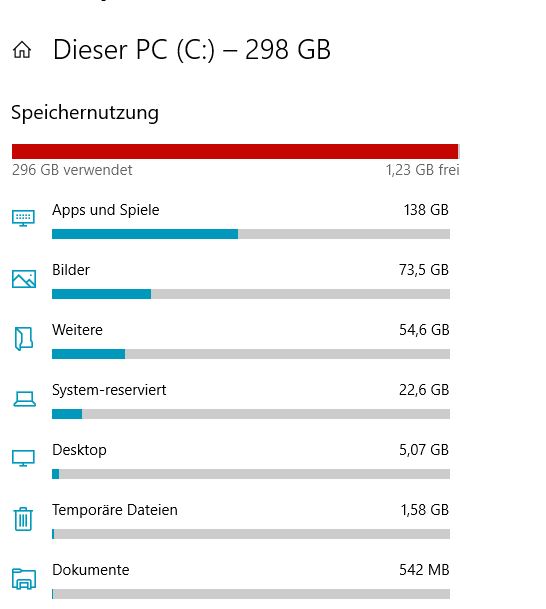Viewport: 546px width, 609px height.
Task: Open the Dokumente folder icon
Action: [x=24, y=579]
